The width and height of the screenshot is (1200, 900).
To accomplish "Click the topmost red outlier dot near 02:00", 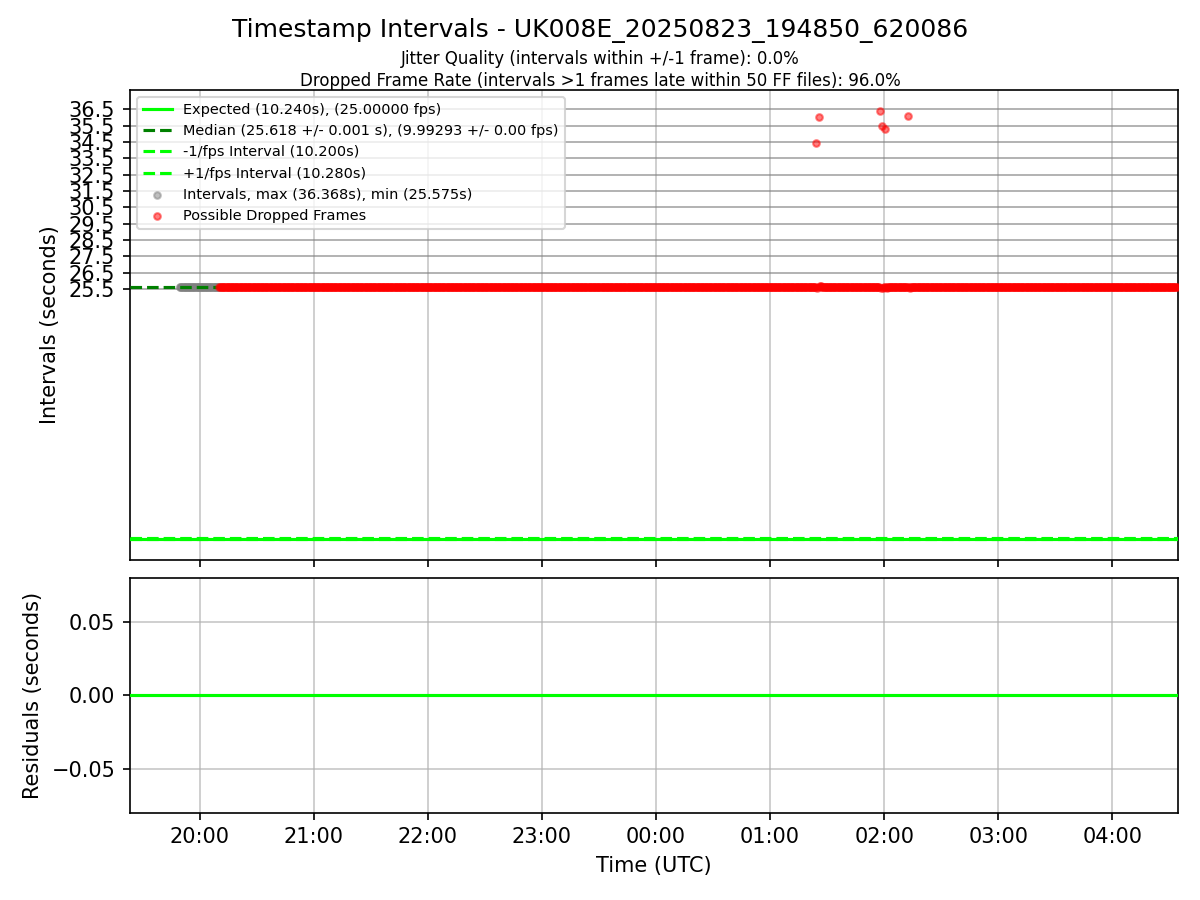I will [x=880, y=111].
